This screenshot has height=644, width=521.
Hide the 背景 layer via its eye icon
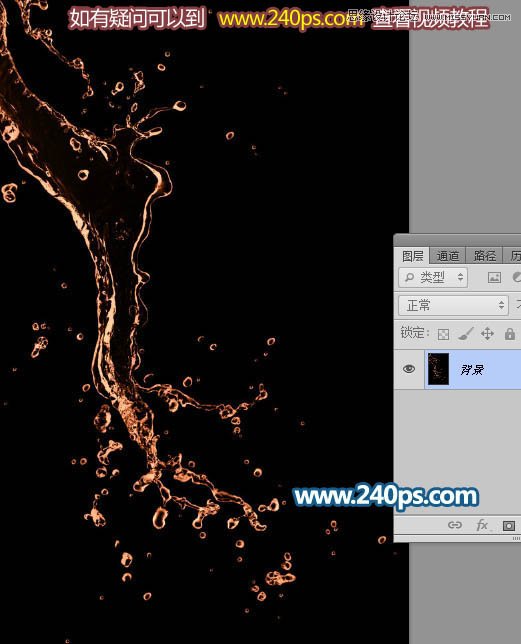pyautogui.click(x=409, y=369)
